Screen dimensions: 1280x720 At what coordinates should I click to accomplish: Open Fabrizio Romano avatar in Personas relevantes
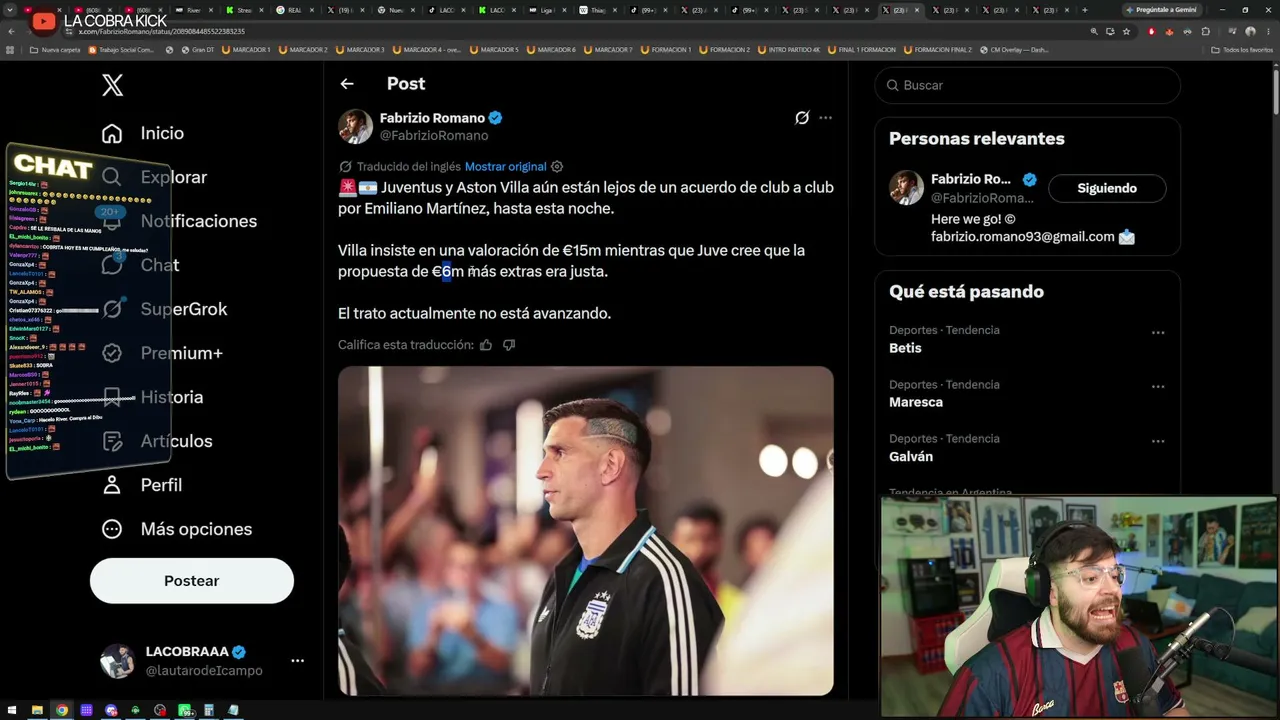pyautogui.click(x=907, y=188)
